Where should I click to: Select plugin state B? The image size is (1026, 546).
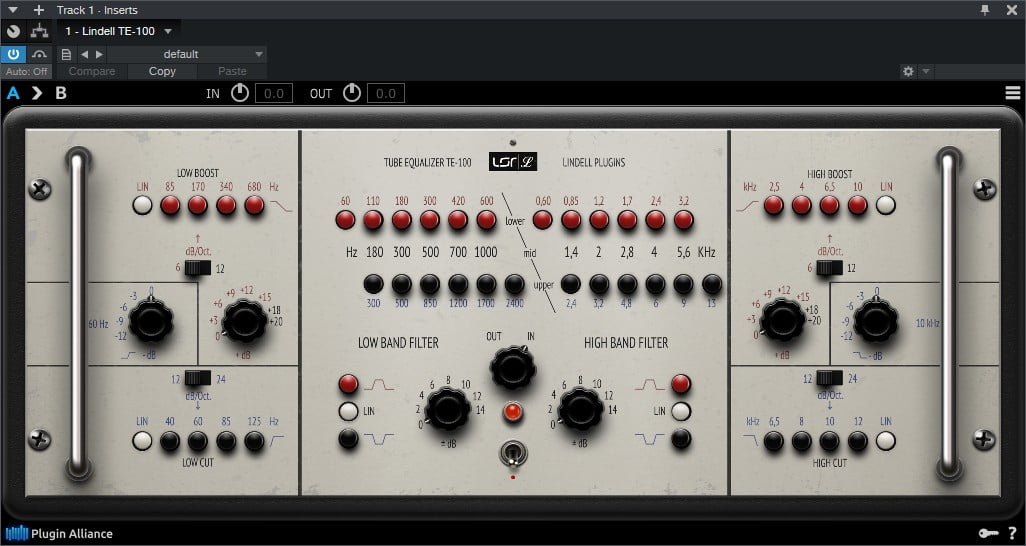point(61,93)
